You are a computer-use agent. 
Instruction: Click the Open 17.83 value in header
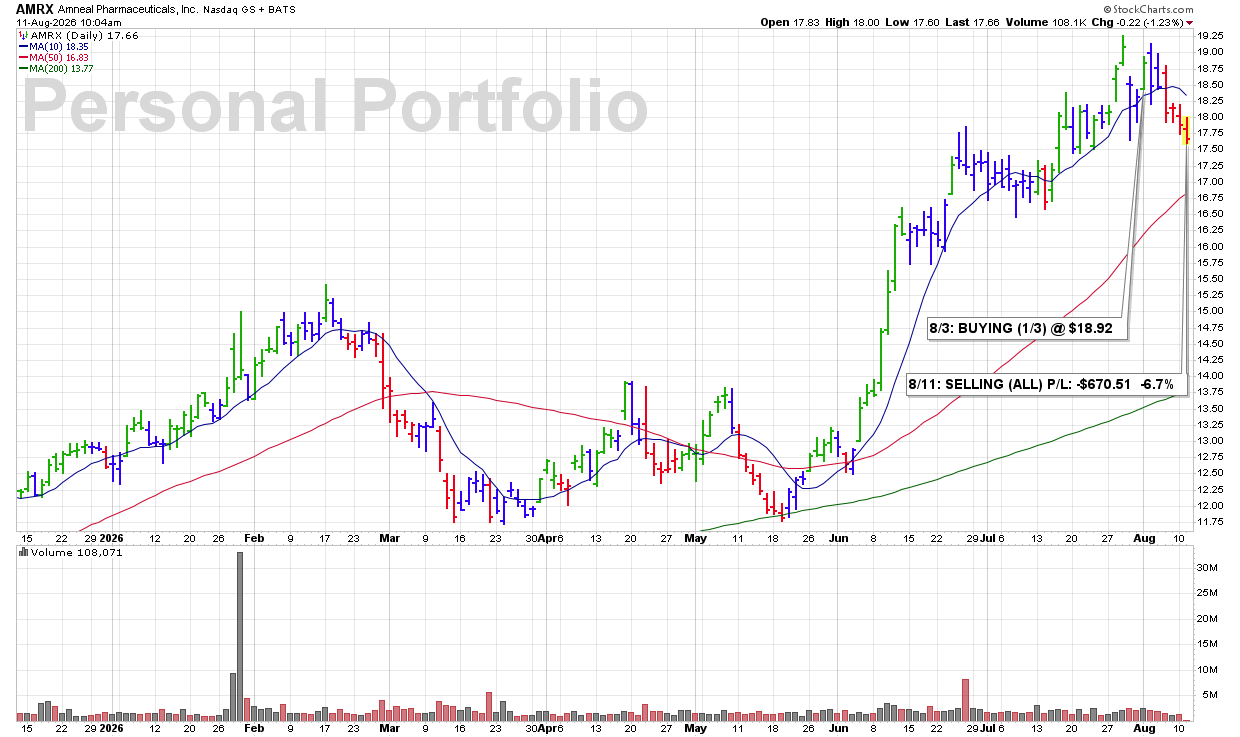click(x=789, y=22)
